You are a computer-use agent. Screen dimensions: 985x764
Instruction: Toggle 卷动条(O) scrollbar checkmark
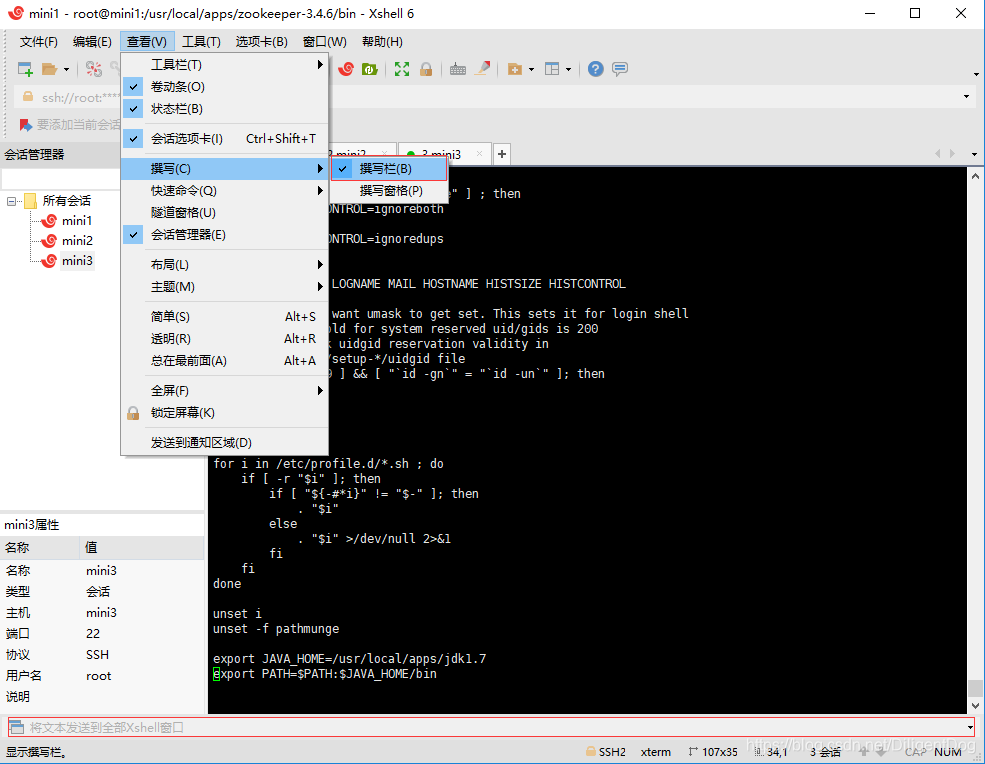point(133,87)
